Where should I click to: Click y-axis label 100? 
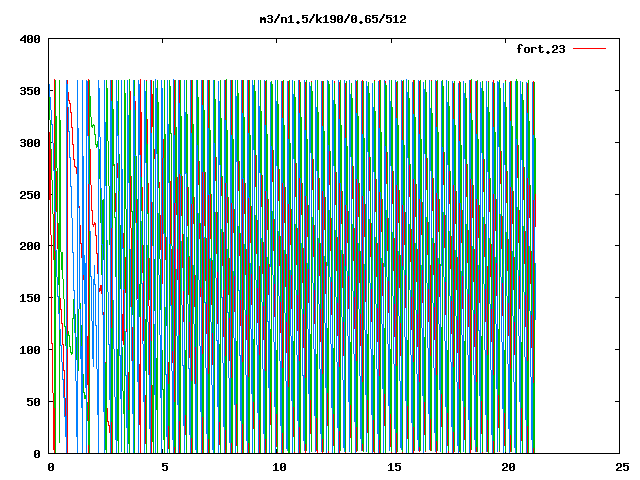pyautogui.click(x=30, y=350)
